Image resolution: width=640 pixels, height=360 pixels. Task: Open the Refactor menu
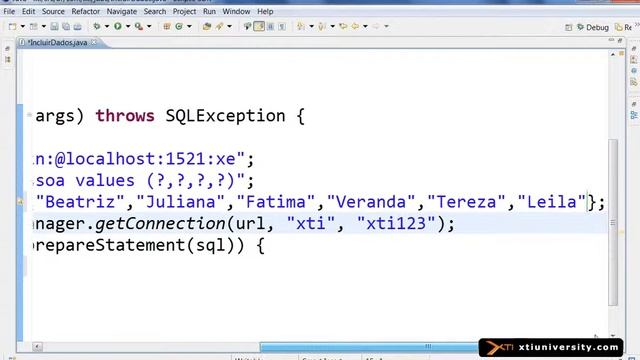click(x=85, y=11)
